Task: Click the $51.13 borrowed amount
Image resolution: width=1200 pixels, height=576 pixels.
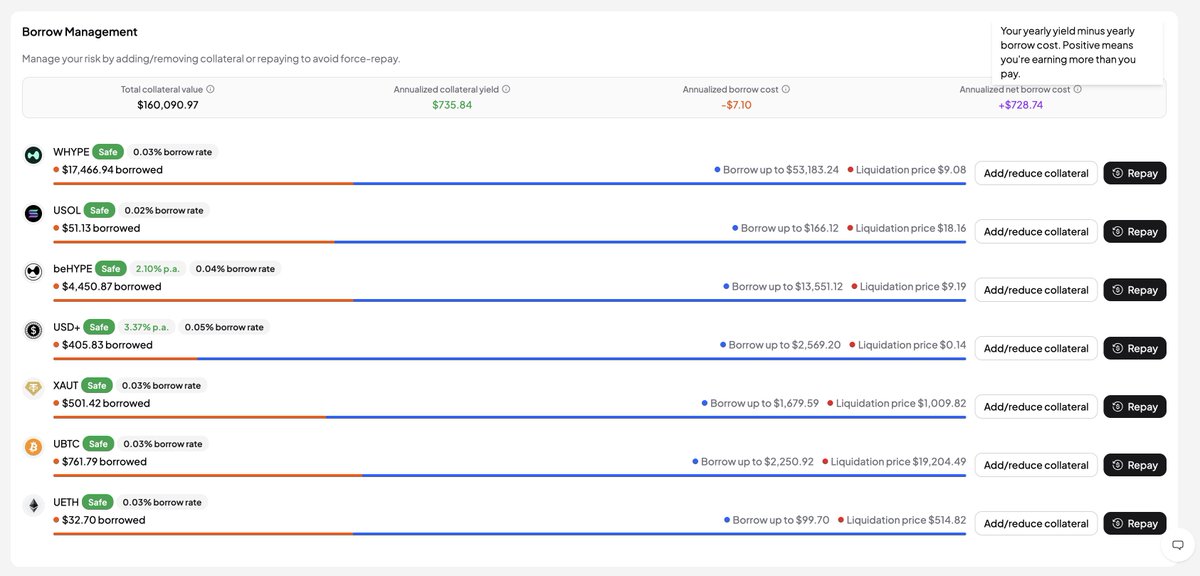Action: [101, 228]
